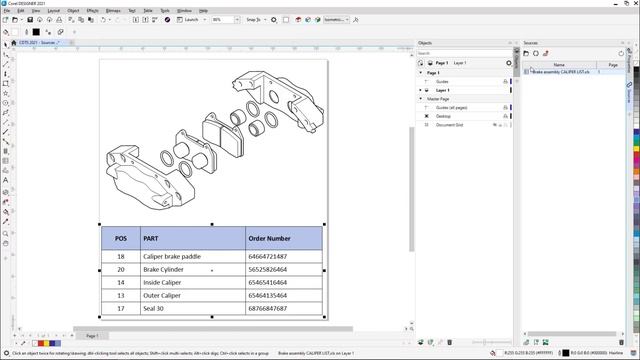
Task: Open the Bitmaps menu
Action: click(113, 11)
